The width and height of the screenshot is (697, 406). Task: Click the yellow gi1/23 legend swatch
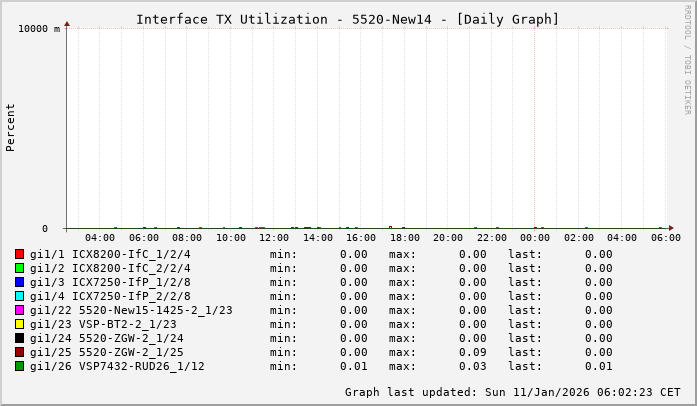click(x=19, y=324)
